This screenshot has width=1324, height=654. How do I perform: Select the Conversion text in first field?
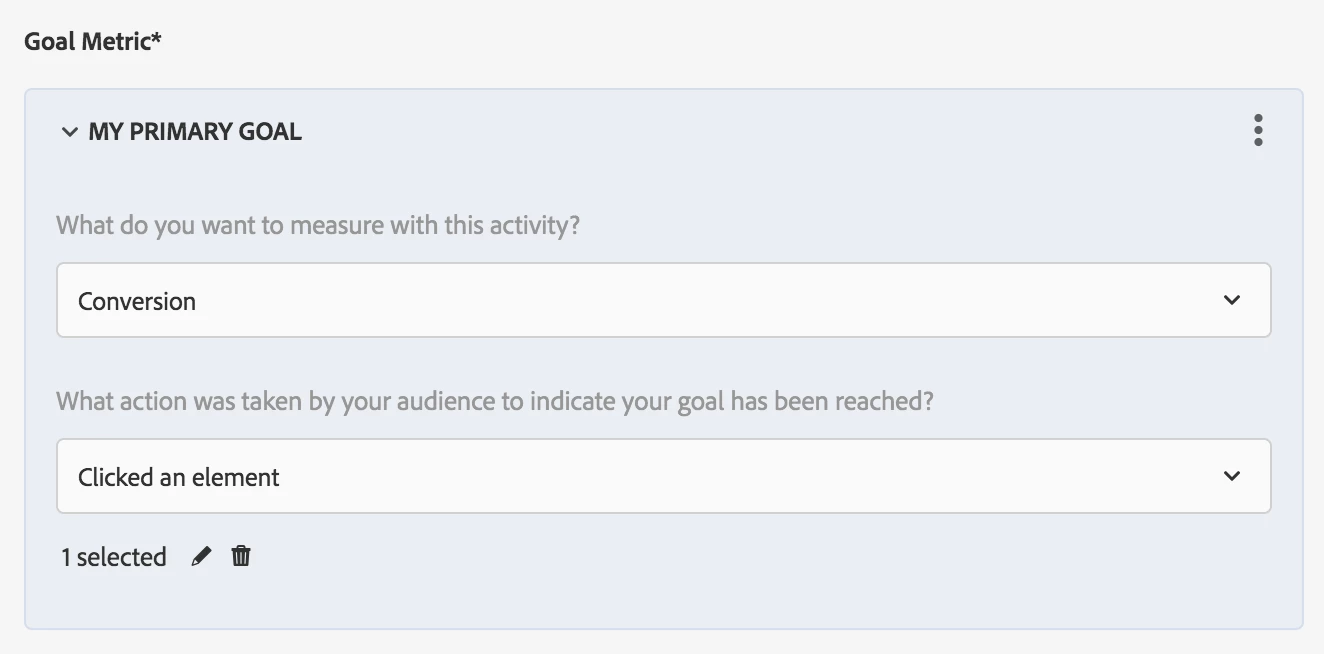(137, 301)
